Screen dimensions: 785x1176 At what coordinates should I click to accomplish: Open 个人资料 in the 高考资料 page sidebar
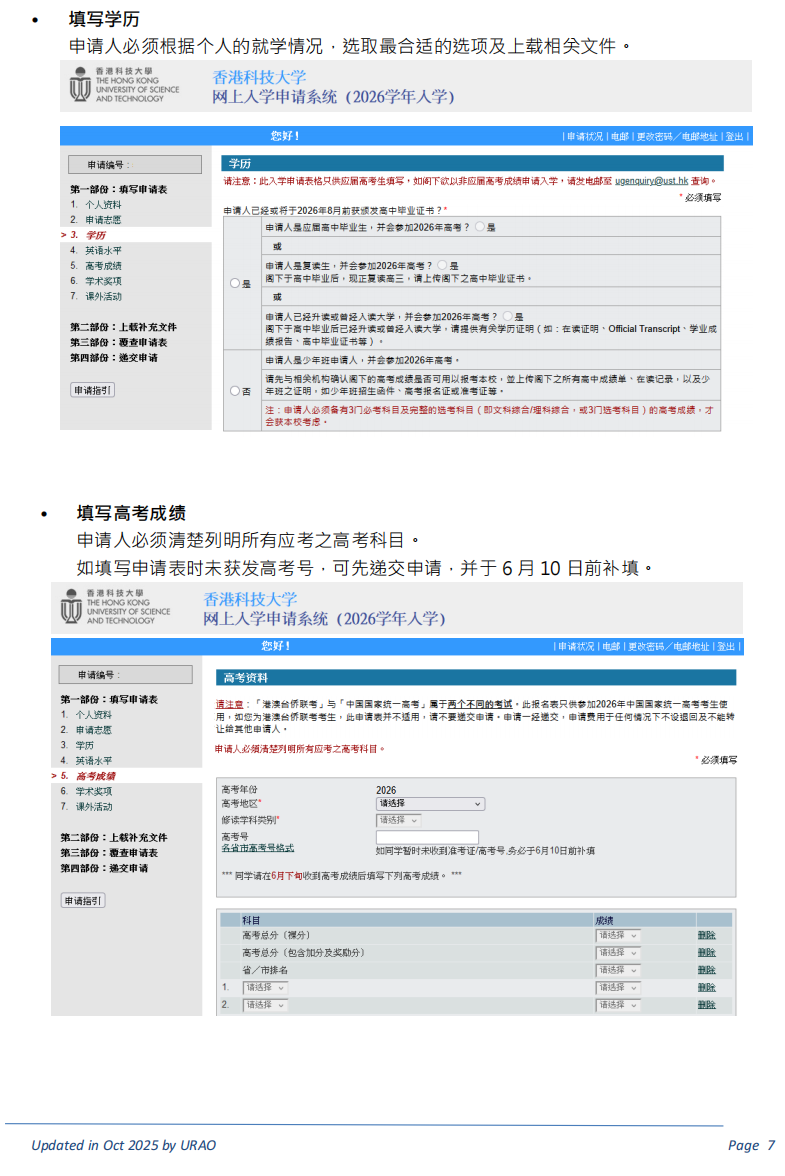93,715
